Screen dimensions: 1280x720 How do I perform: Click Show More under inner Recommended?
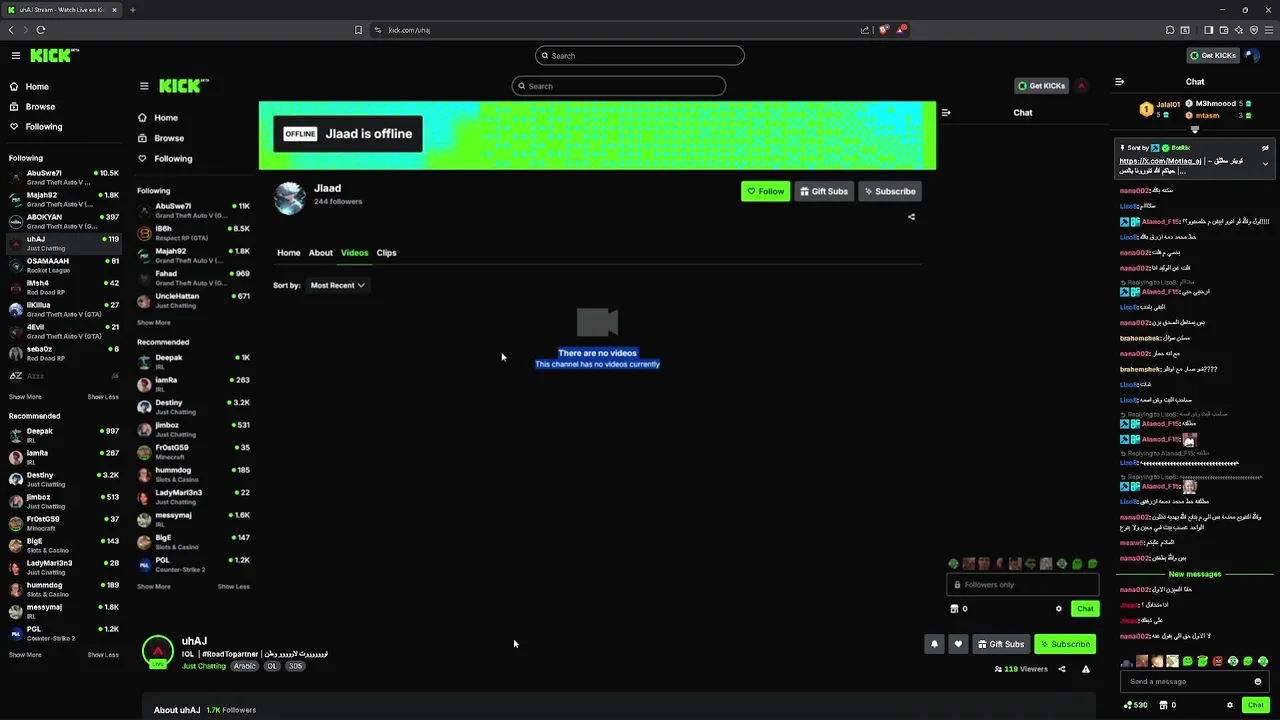point(154,587)
